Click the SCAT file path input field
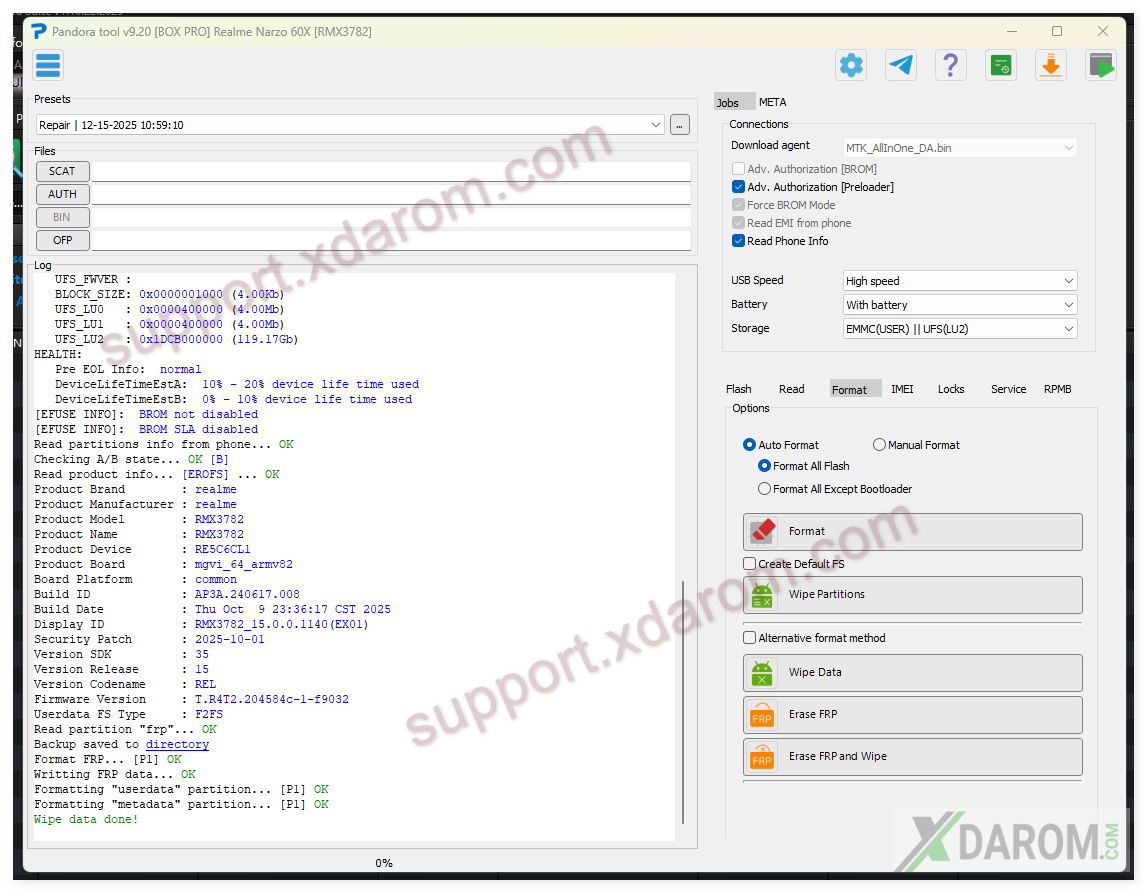The height and width of the screenshot is (893, 1147). point(390,171)
